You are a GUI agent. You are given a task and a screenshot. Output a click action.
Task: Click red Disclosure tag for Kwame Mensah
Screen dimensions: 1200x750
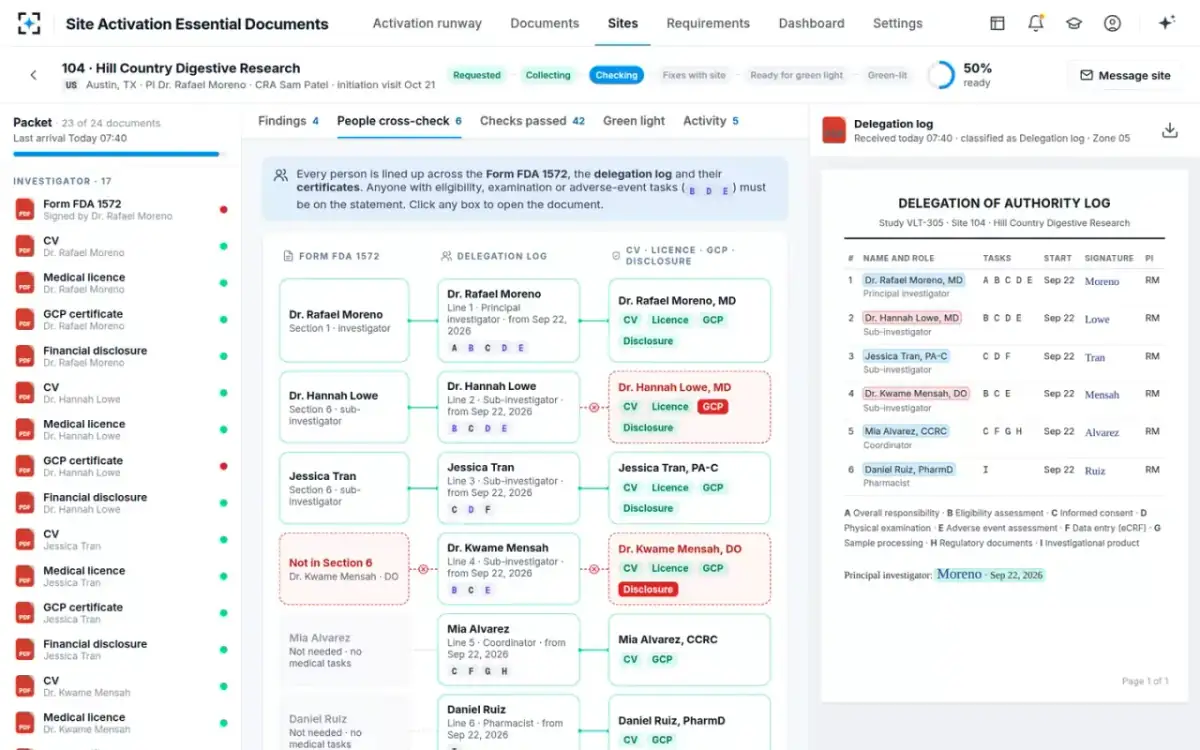(x=648, y=589)
